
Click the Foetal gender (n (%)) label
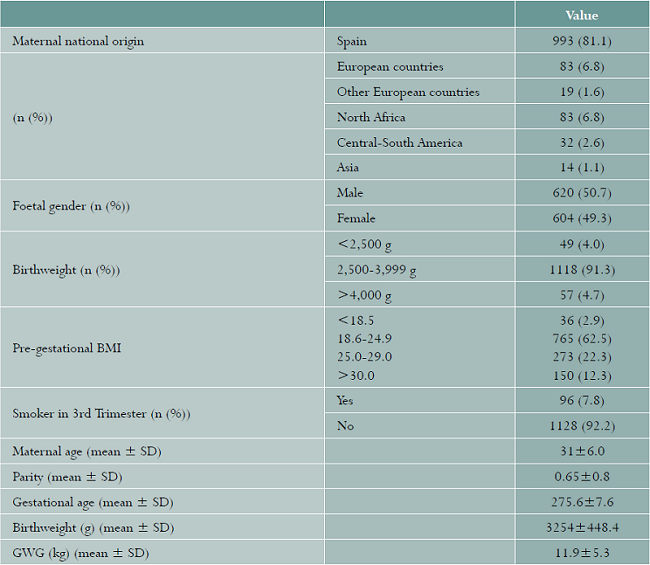[70, 205]
